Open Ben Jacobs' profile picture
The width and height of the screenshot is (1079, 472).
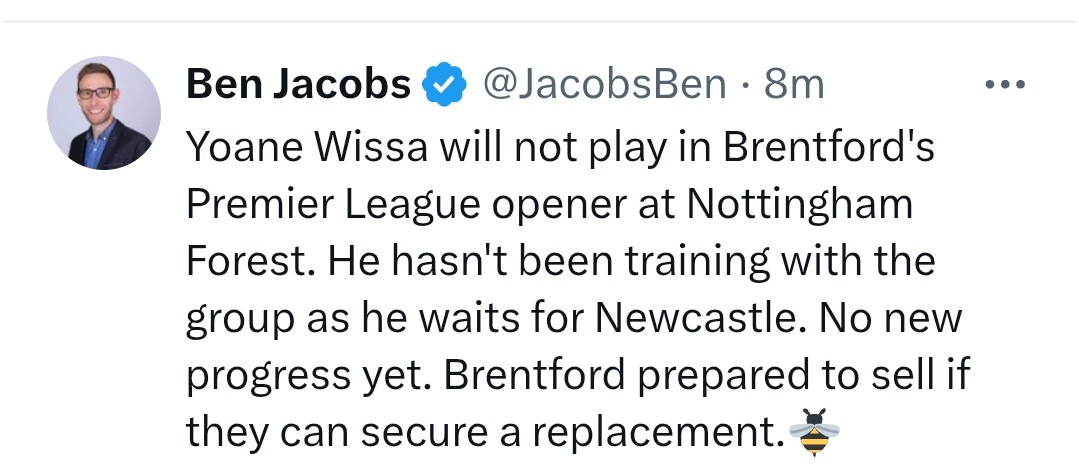tap(104, 112)
